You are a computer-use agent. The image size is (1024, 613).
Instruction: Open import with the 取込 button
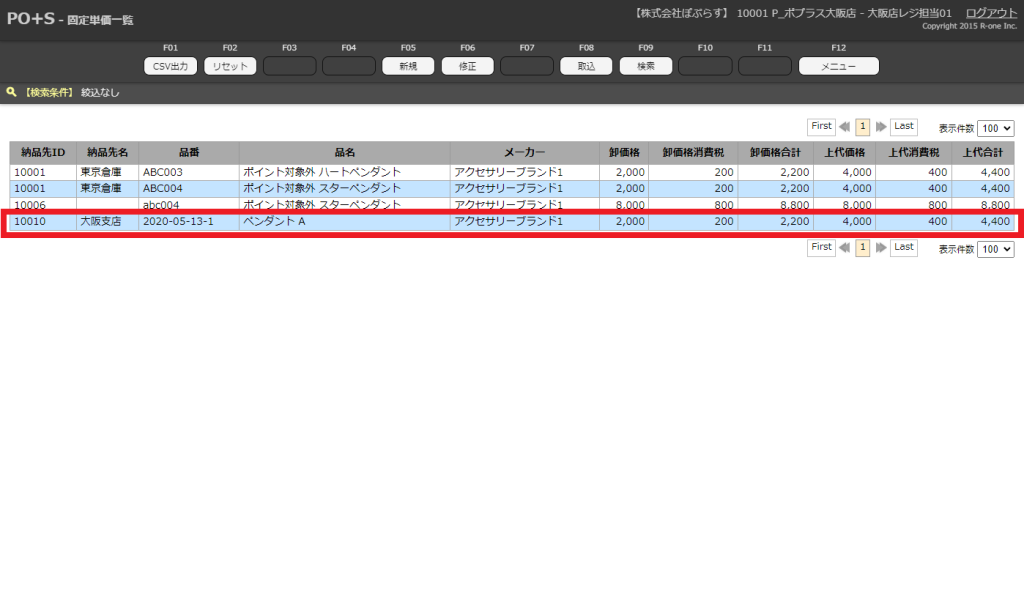586,66
